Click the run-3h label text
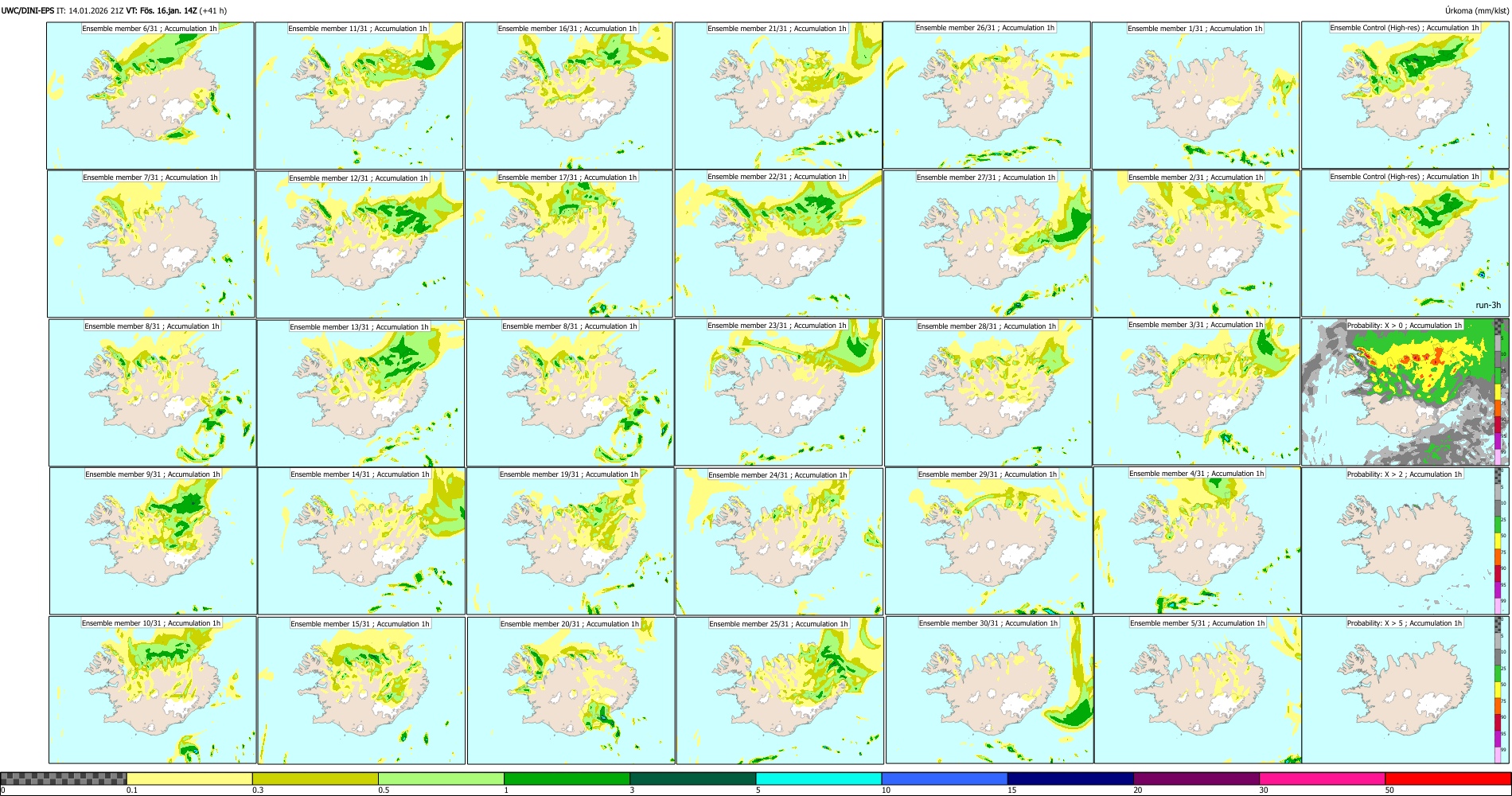The width and height of the screenshot is (1512, 796). (1487, 305)
